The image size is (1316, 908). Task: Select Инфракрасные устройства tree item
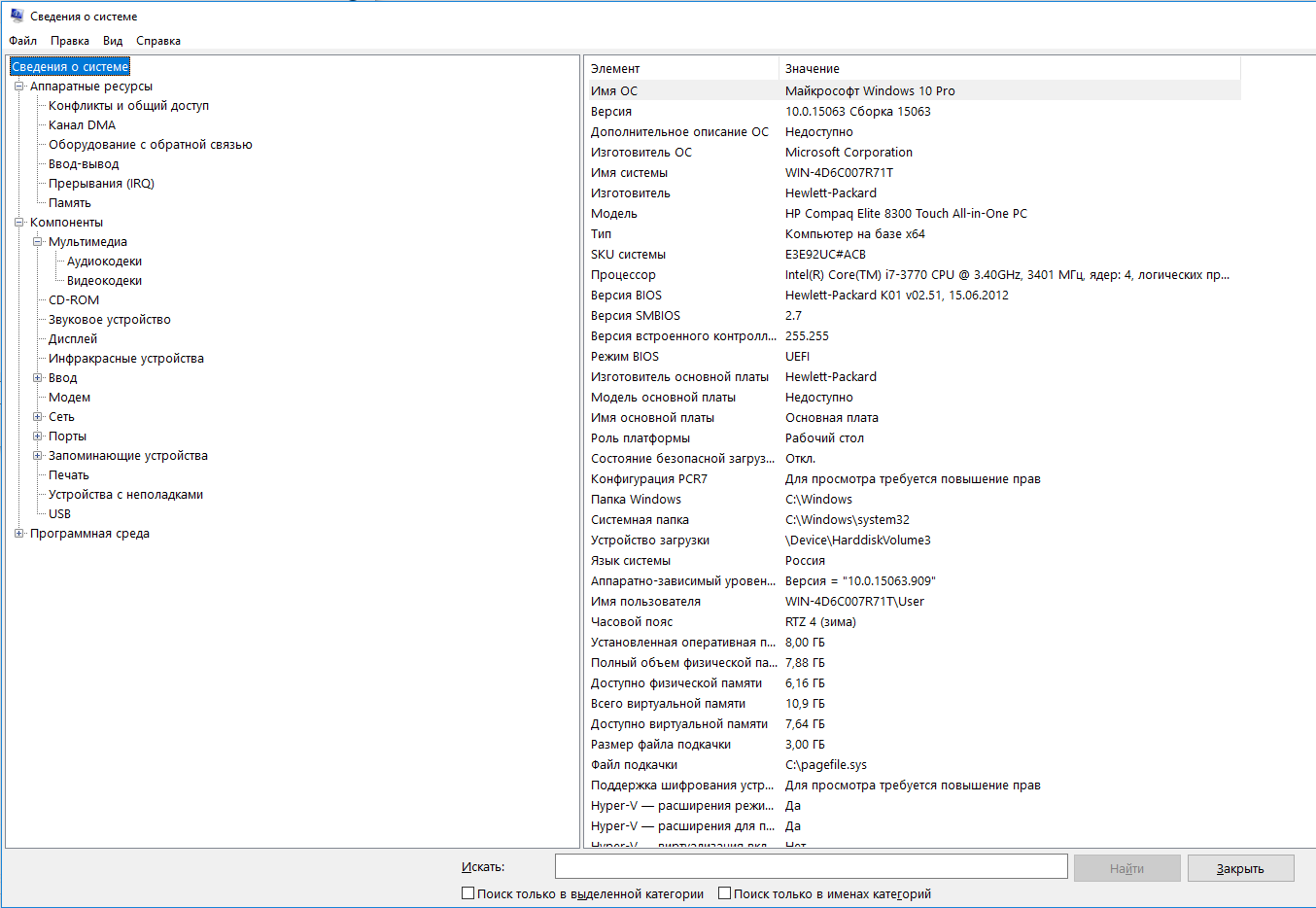point(126,359)
